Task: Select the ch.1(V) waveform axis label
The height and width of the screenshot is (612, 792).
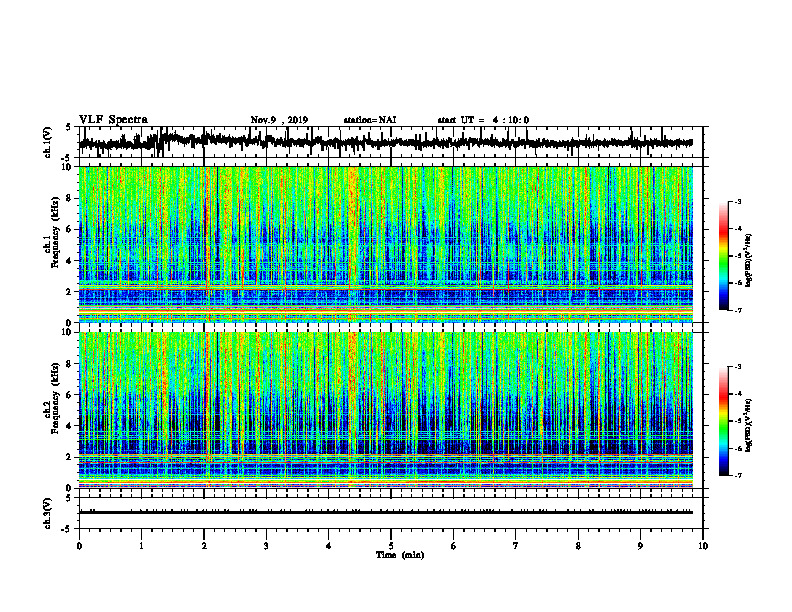Action: click(48, 142)
